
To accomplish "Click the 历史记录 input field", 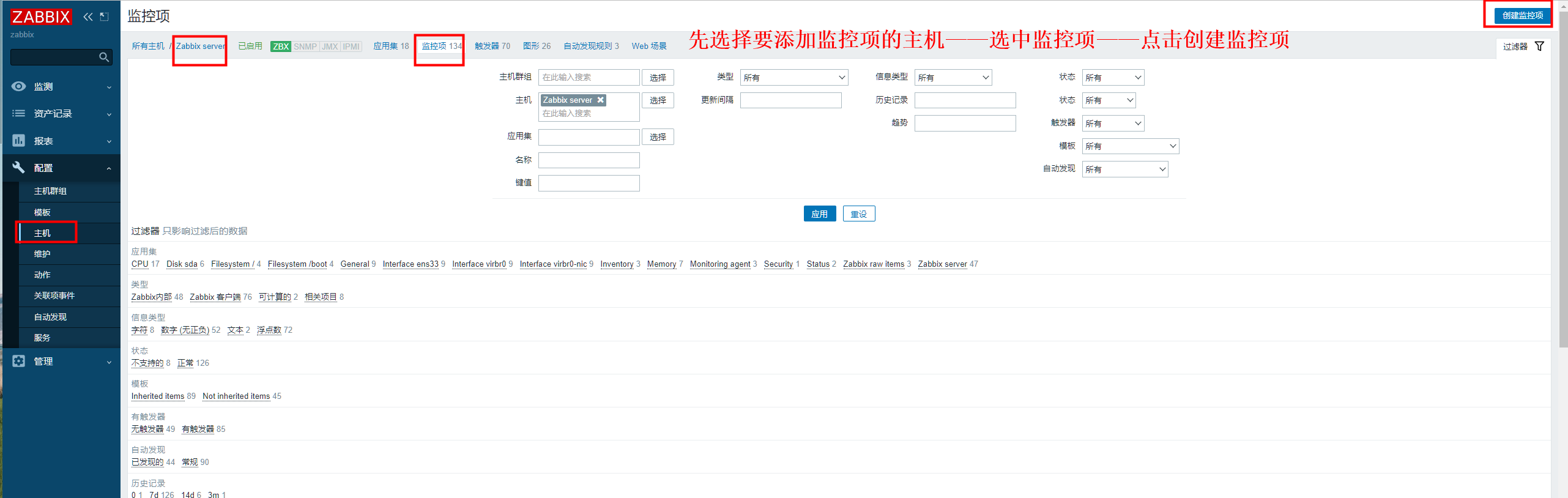I will coord(965,100).
